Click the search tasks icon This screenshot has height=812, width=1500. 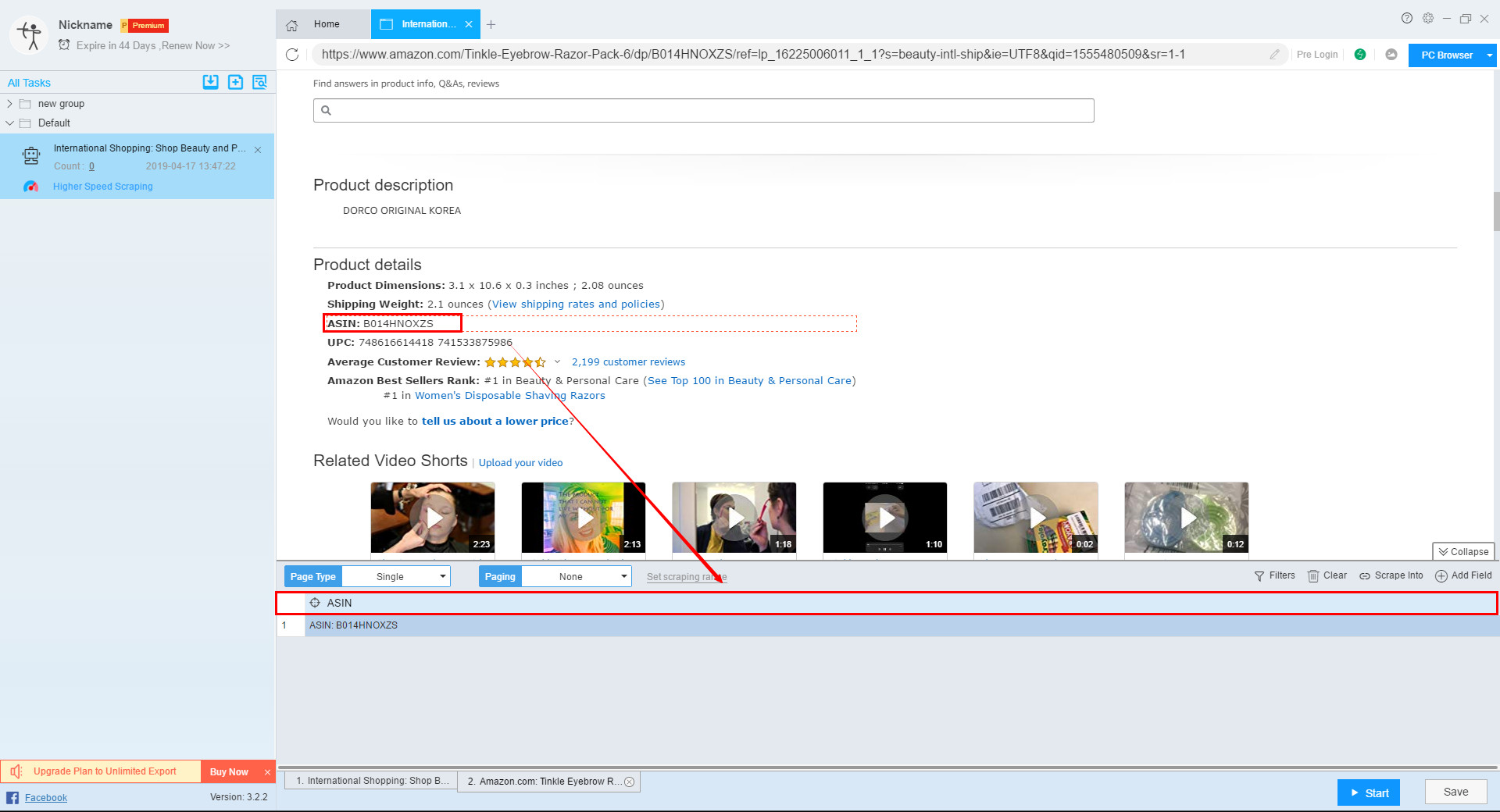point(260,82)
